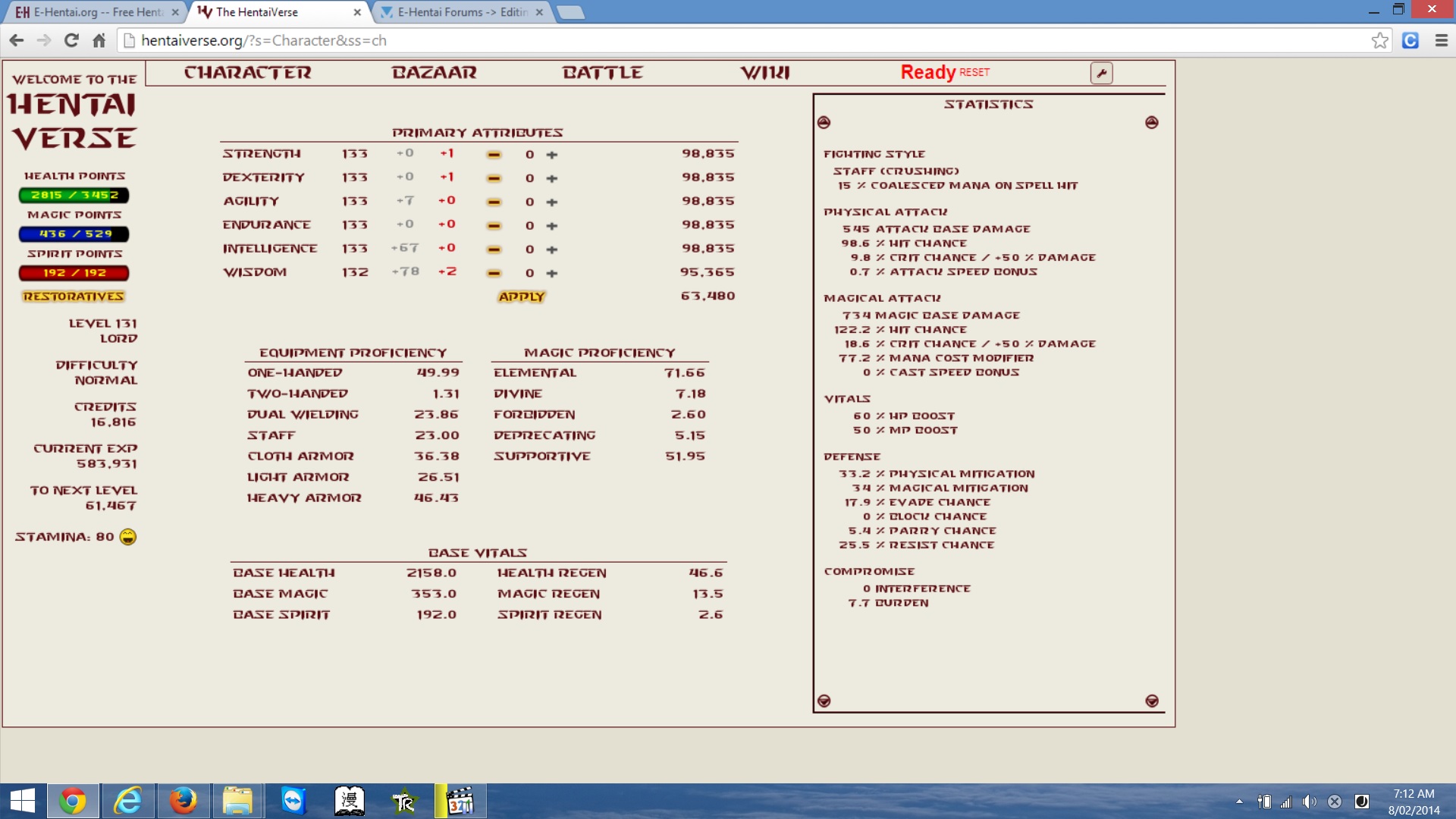Decrease Dexterity with the minus button
This screenshot has width=1456, height=819.
click(x=494, y=178)
